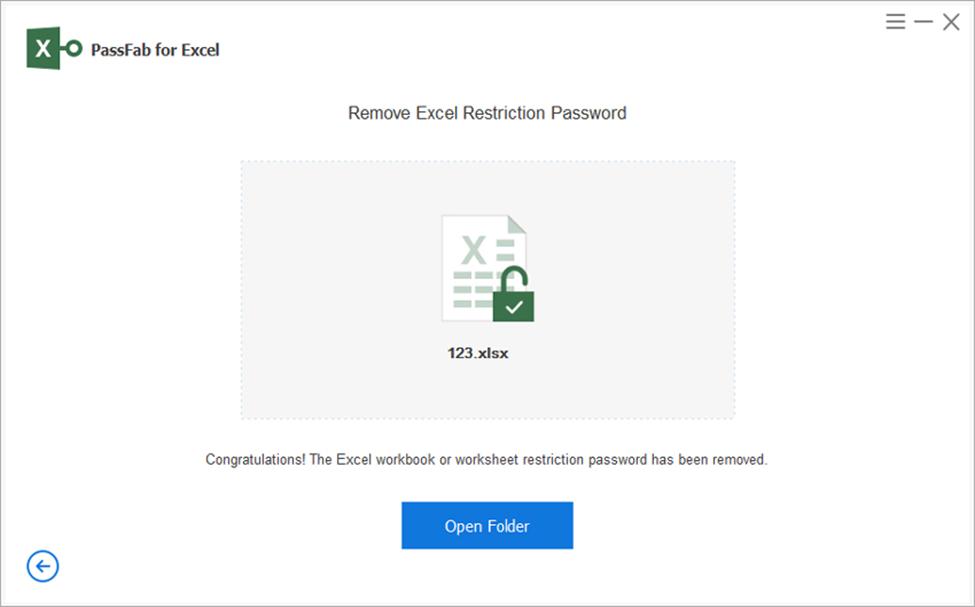Viewport: 975px width, 607px height.
Task: Open the hamburger menu at top right
Action: (895, 20)
